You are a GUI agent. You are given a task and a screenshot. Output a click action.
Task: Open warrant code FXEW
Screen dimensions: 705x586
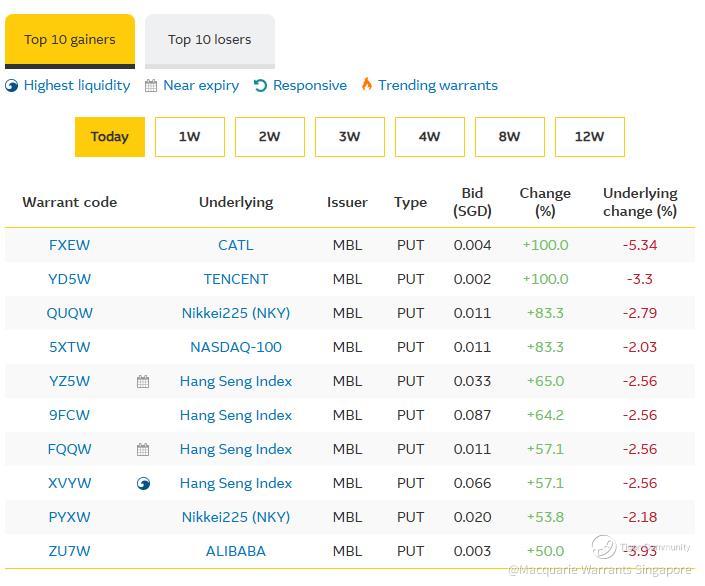tap(69, 245)
